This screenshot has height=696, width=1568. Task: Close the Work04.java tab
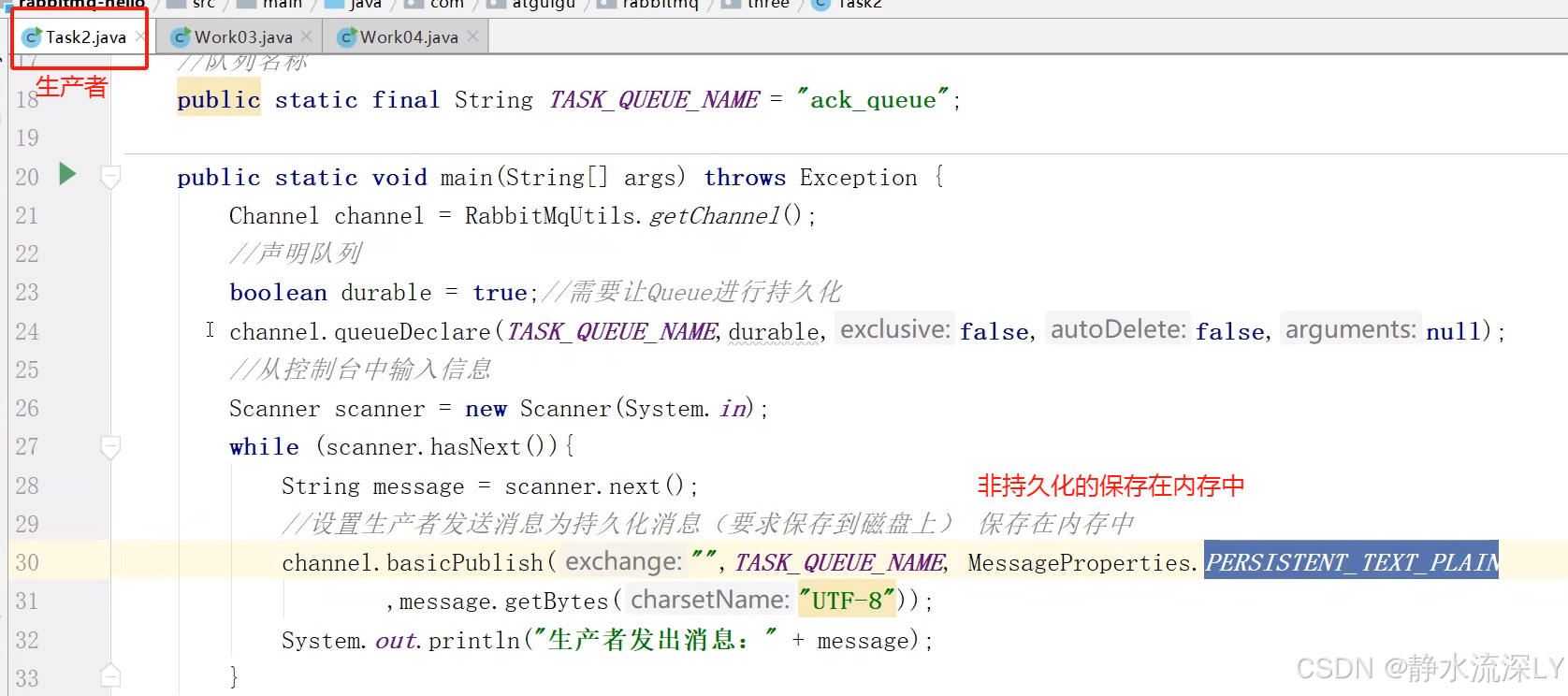pyautogui.click(x=472, y=36)
